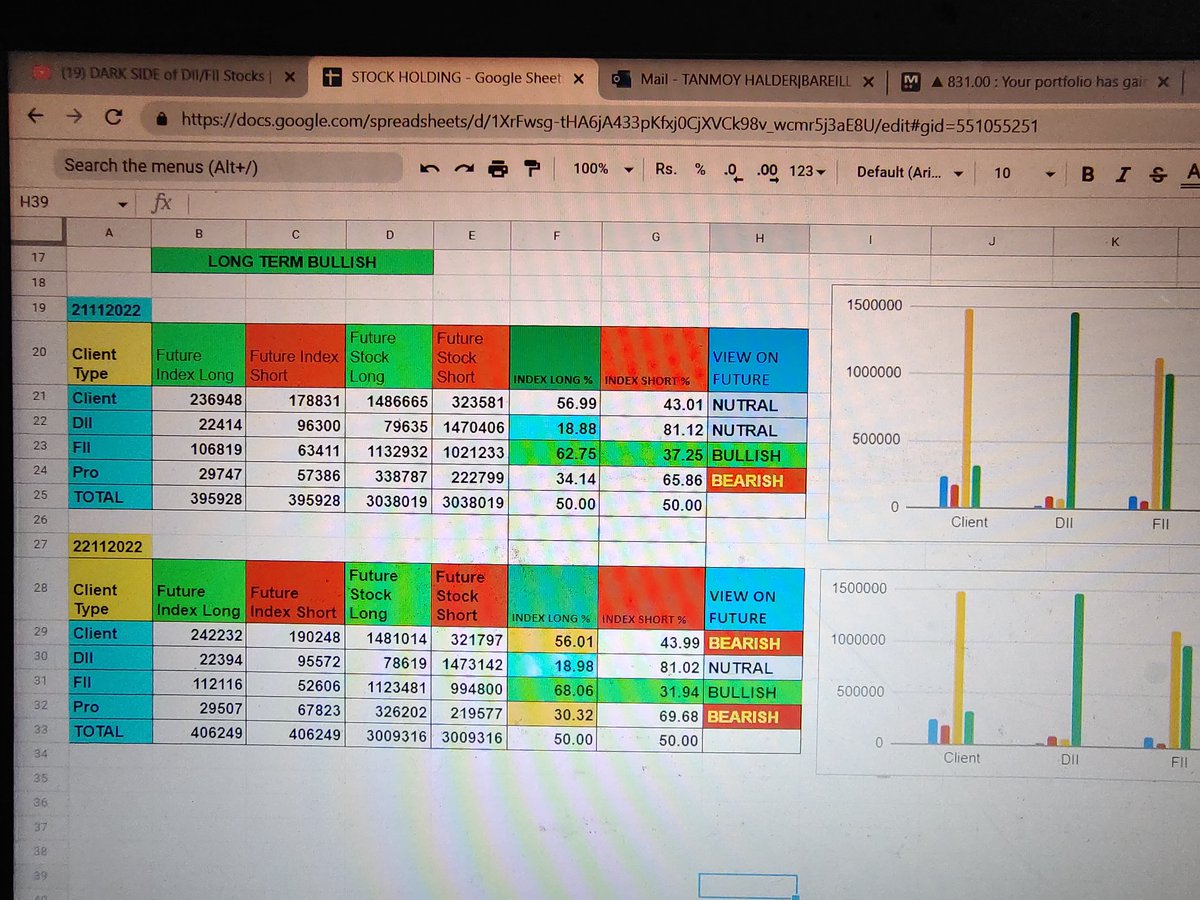Click the LONG TERM BULLISH green cell
The height and width of the screenshot is (900, 1200).
[292, 261]
